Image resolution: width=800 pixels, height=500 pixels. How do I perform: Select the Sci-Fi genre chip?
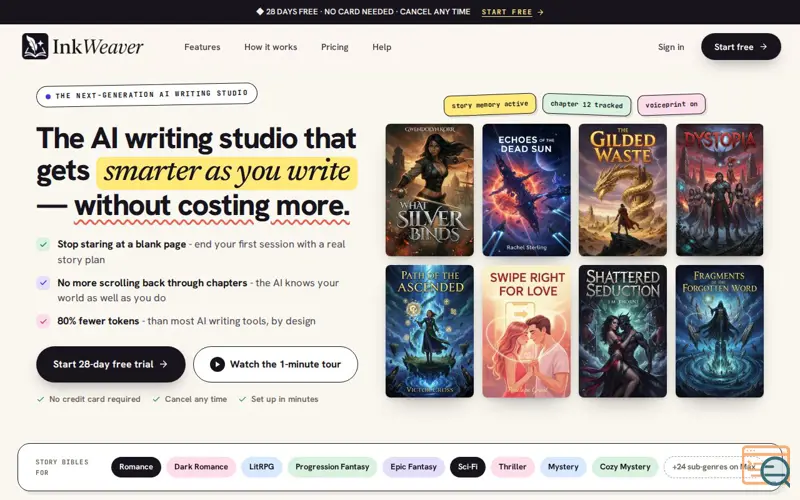coord(467,467)
